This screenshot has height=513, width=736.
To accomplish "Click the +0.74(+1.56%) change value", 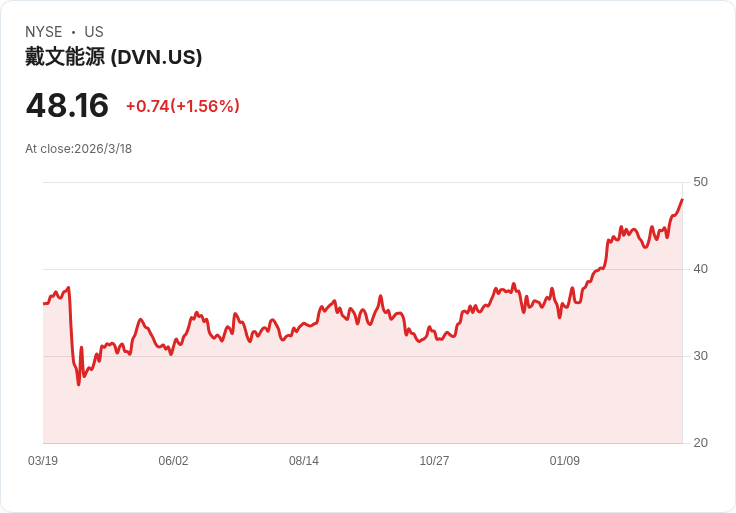I will pyautogui.click(x=183, y=106).
